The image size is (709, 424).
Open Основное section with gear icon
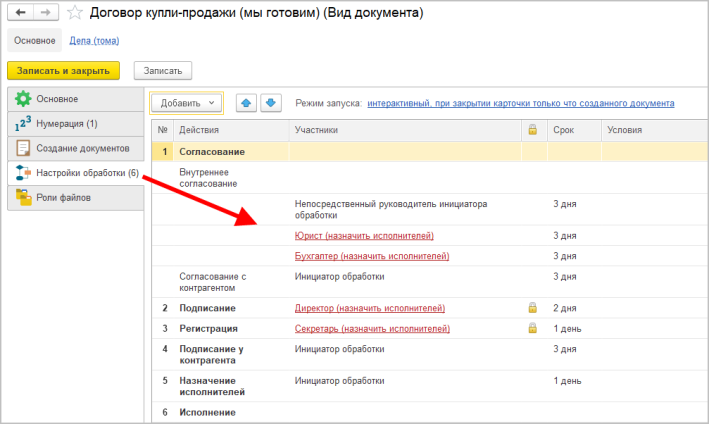pyautogui.click(x=76, y=99)
